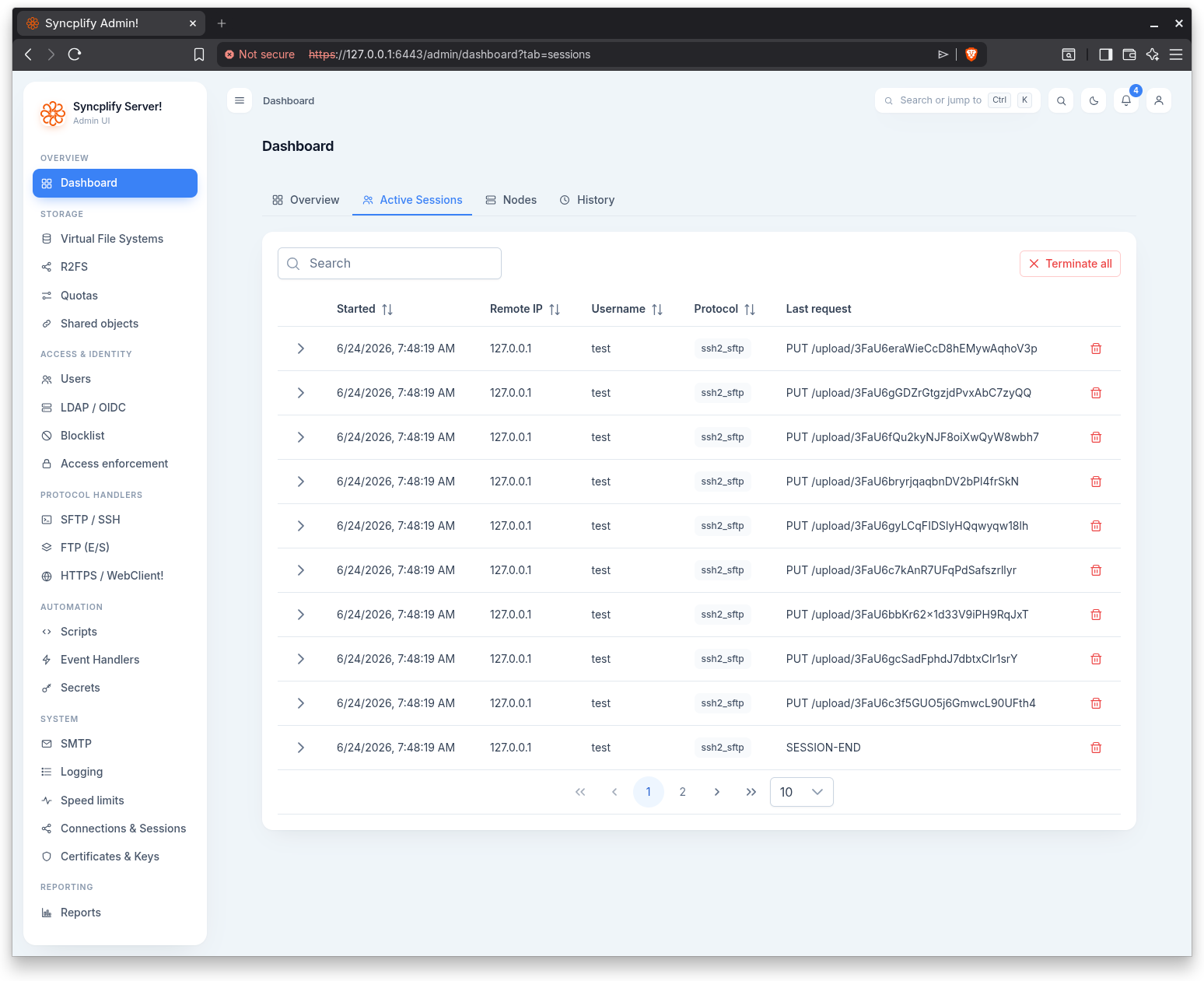Open Connections & Sessions in sidebar
Image resolution: width=1204 pixels, height=981 pixels.
coord(115,829)
